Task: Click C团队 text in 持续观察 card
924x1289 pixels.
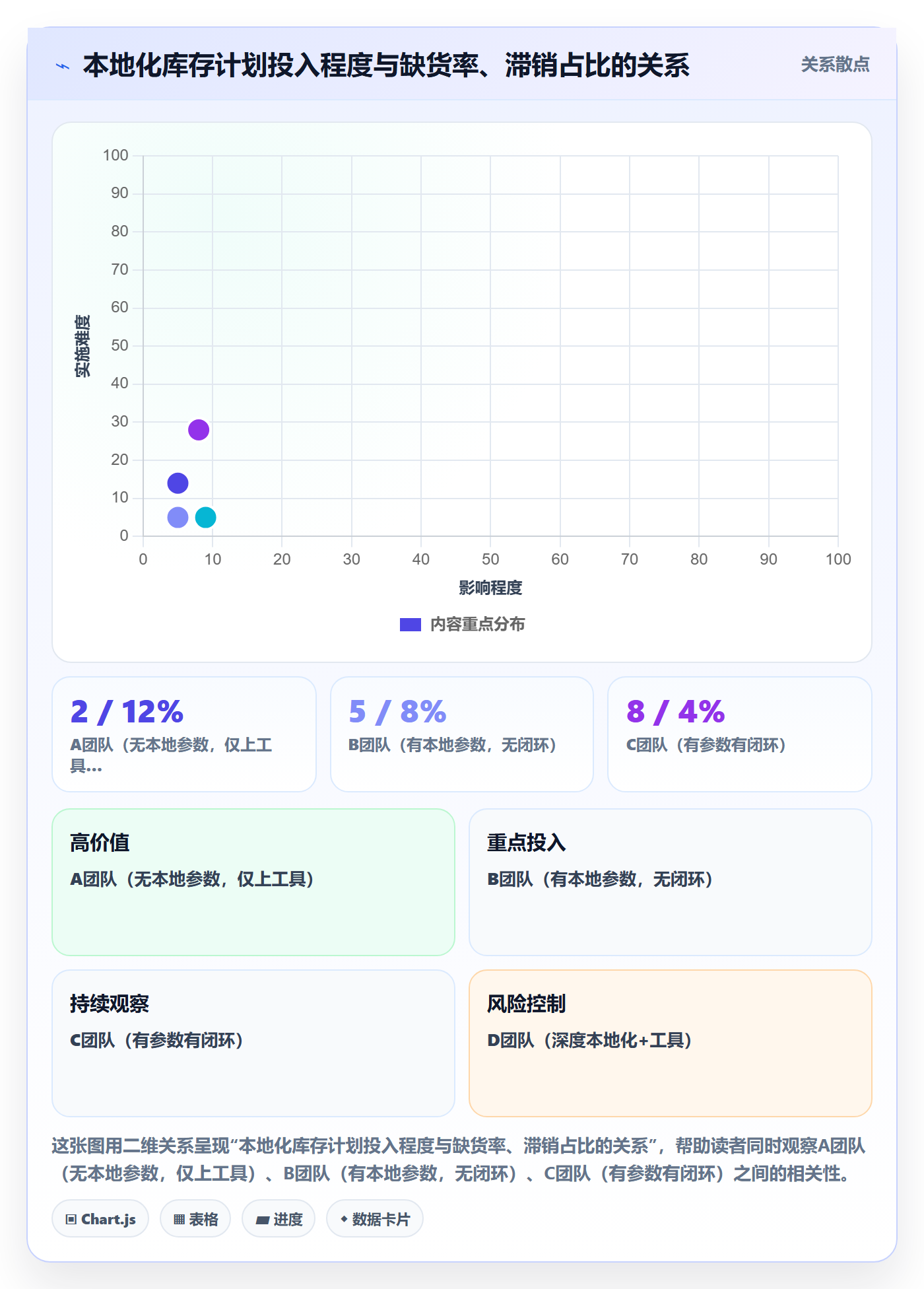Action: [x=156, y=1041]
